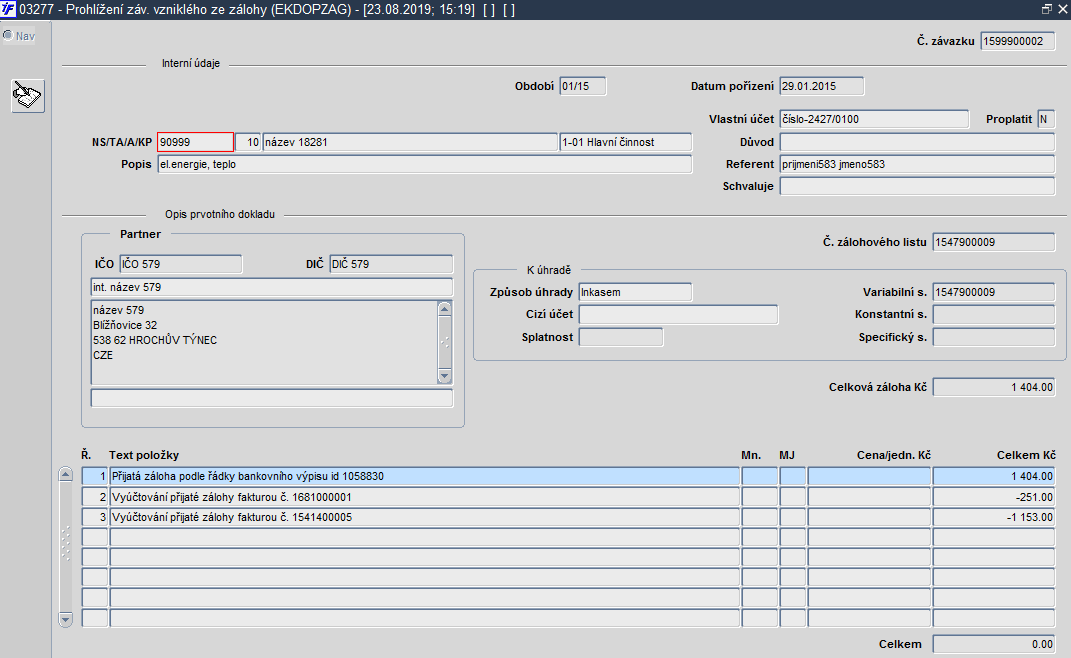Click the NS field containing 90999
The height and width of the screenshot is (658, 1071).
[195, 142]
